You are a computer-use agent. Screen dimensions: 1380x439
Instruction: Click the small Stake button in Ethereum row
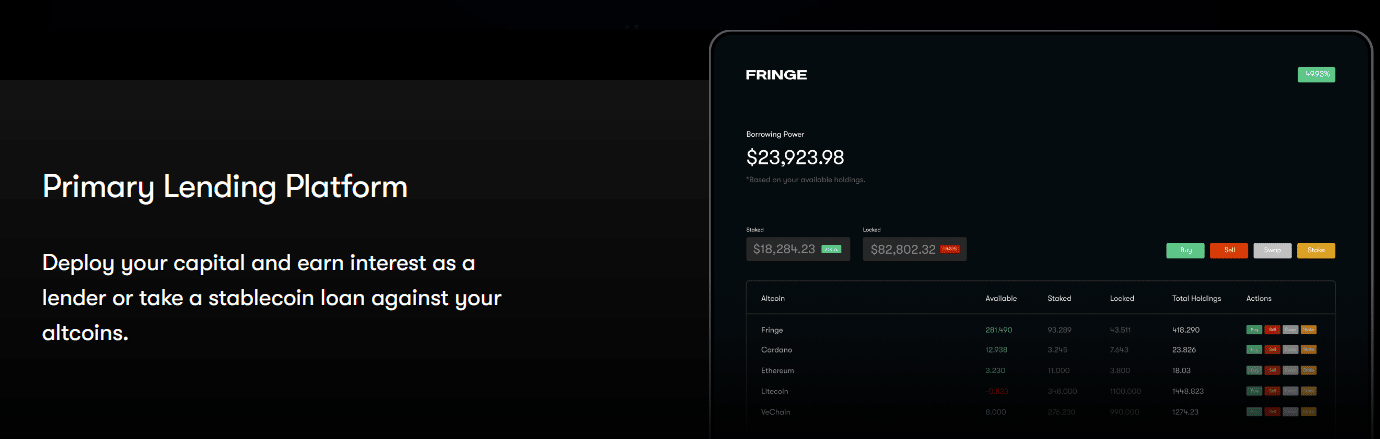point(1309,370)
